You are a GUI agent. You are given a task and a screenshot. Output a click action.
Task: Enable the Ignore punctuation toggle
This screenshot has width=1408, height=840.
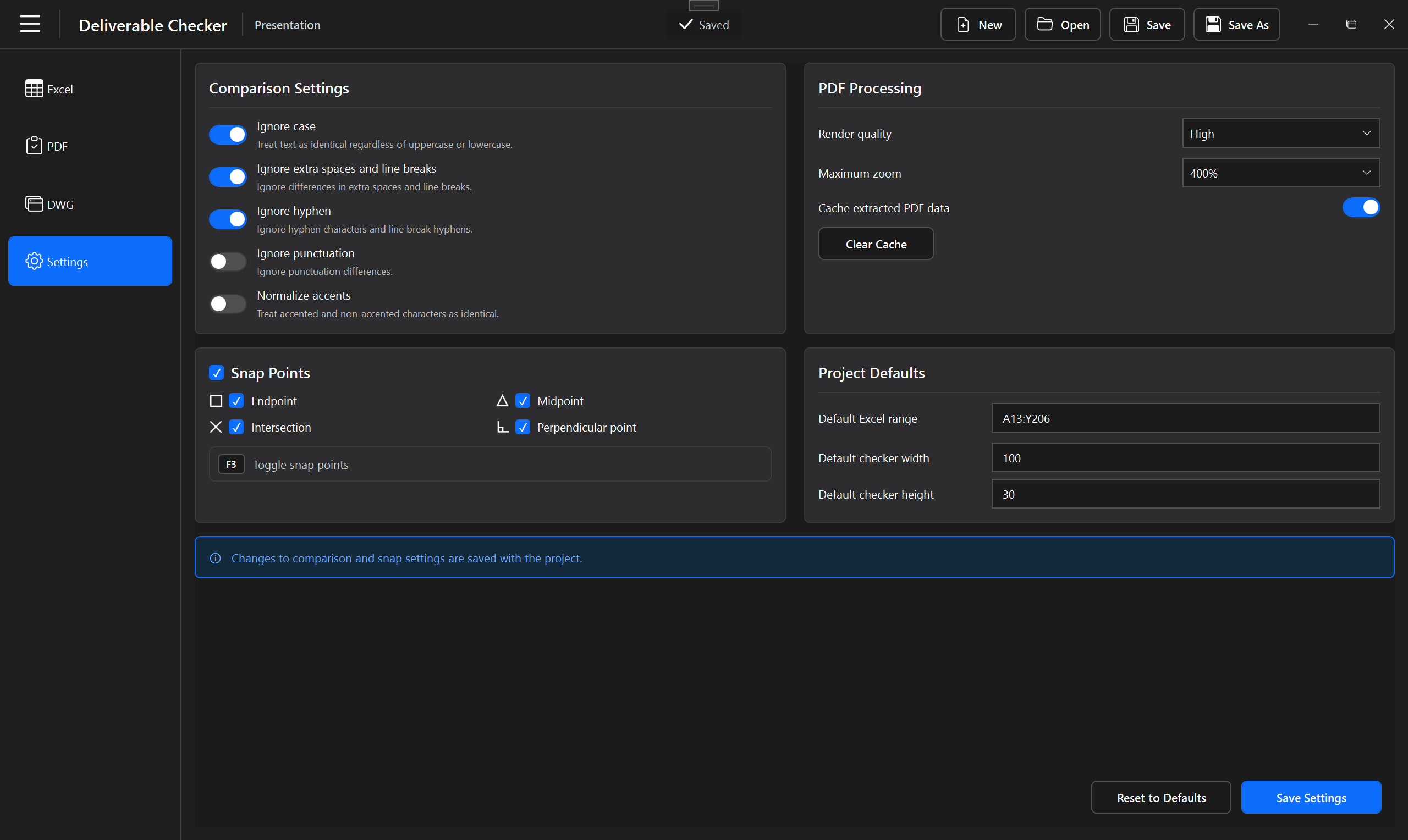228,262
